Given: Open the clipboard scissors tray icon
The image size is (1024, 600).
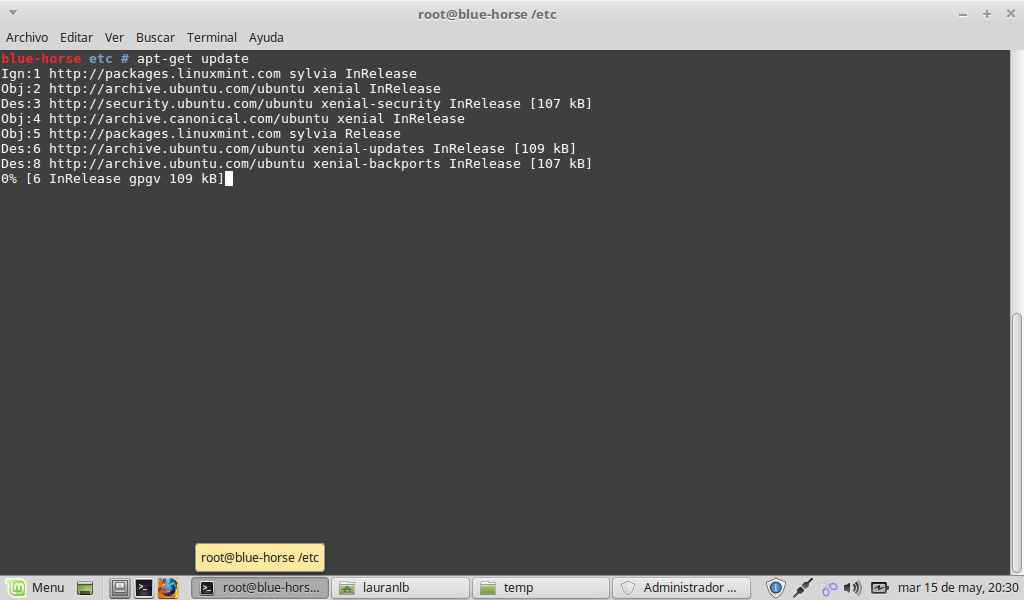Looking at the screenshot, I should [x=828, y=588].
